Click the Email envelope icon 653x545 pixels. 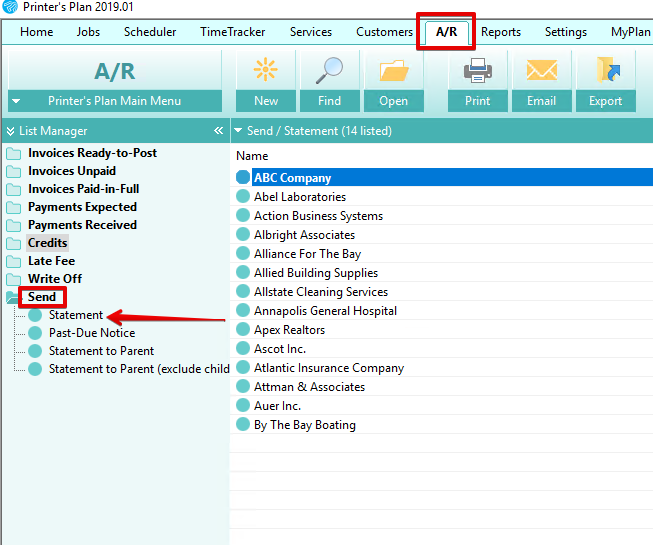[542, 70]
